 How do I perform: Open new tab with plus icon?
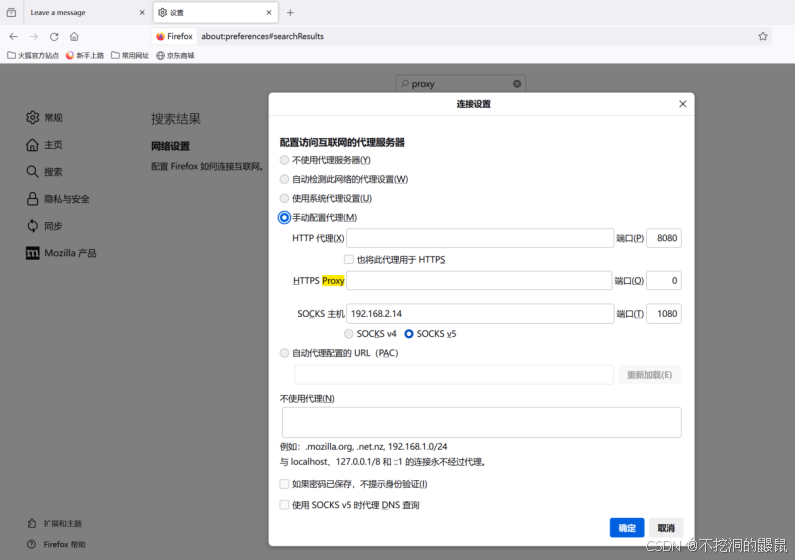click(x=290, y=13)
